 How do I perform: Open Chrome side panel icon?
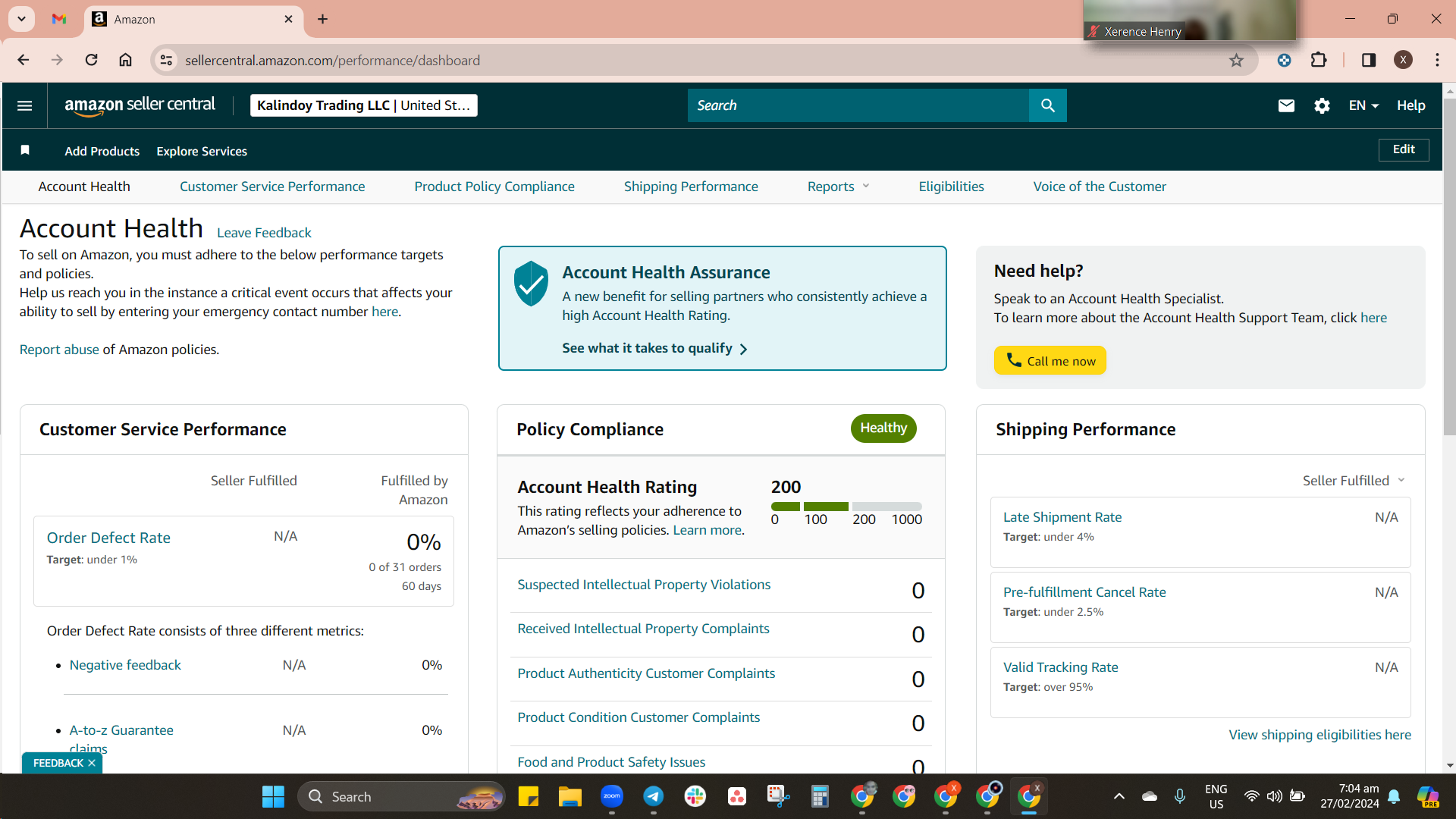coord(1368,60)
